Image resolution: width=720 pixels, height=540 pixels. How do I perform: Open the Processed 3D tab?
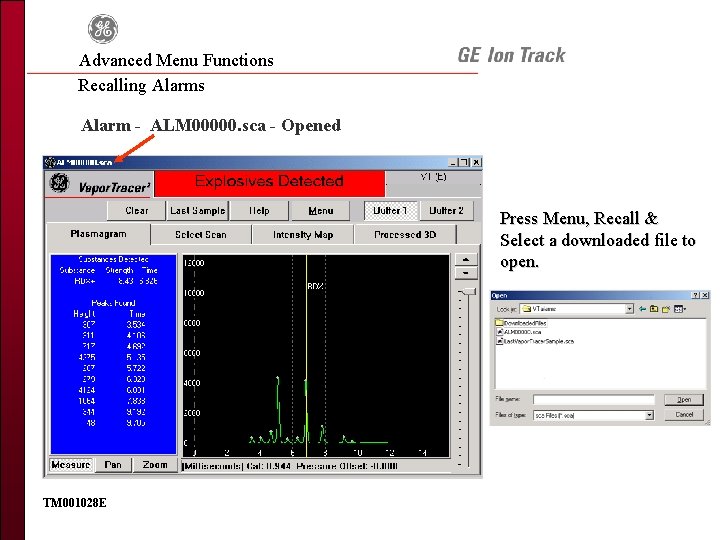point(405,235)
